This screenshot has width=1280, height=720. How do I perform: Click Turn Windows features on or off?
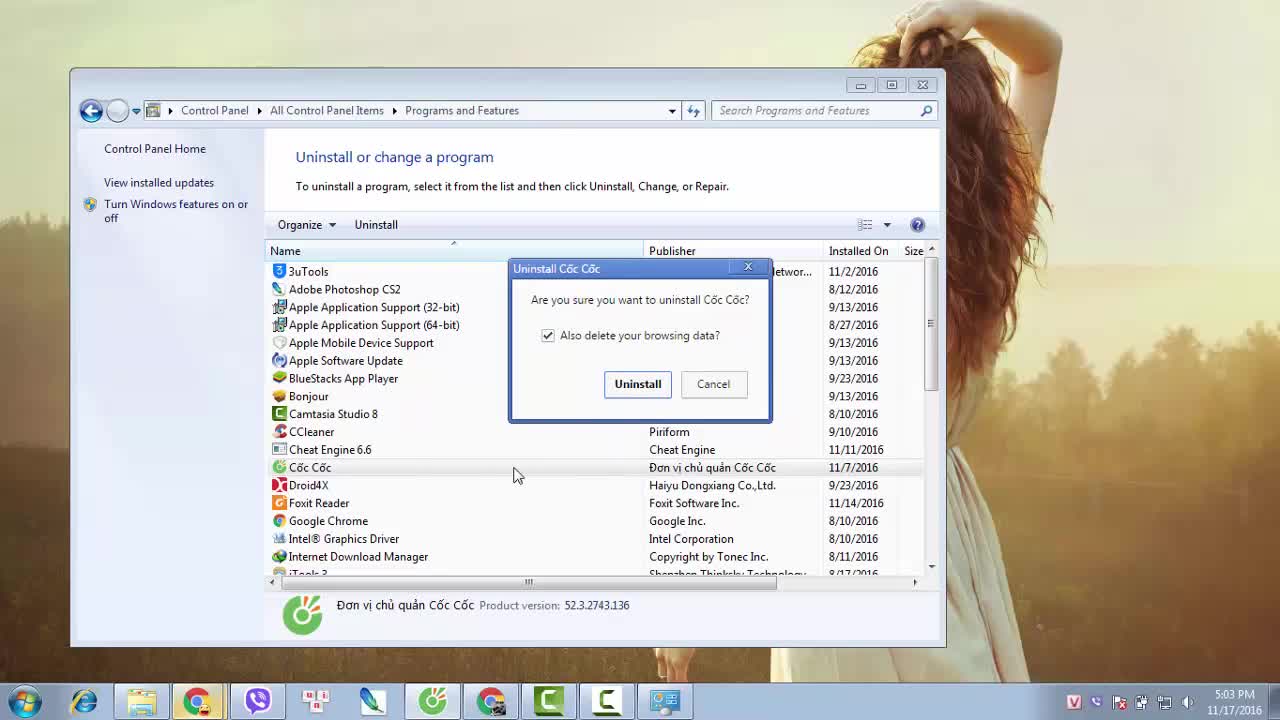(x=176, y=211)
